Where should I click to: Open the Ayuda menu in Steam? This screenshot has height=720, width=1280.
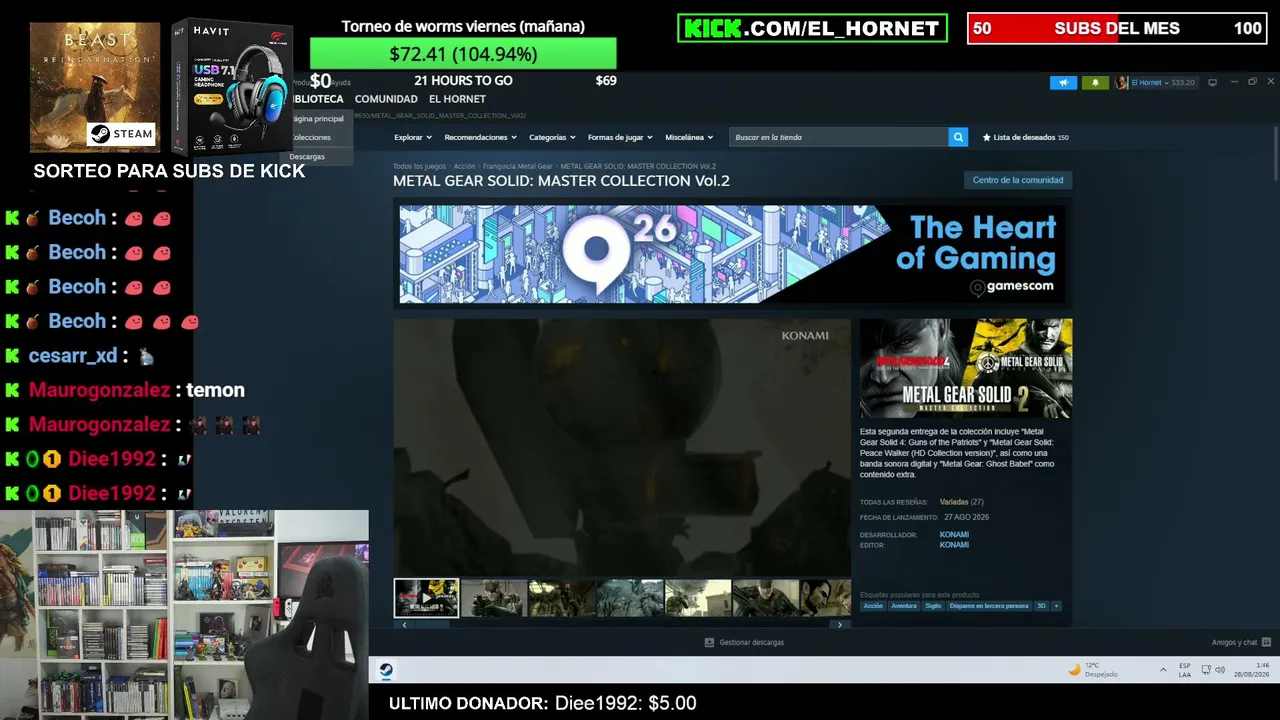(339, 82)
